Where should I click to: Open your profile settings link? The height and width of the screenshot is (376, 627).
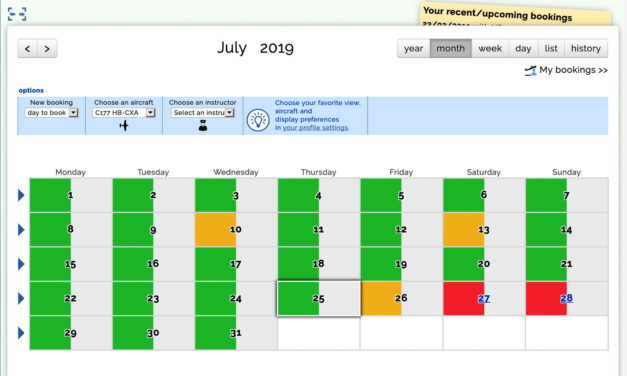(315, 128)
